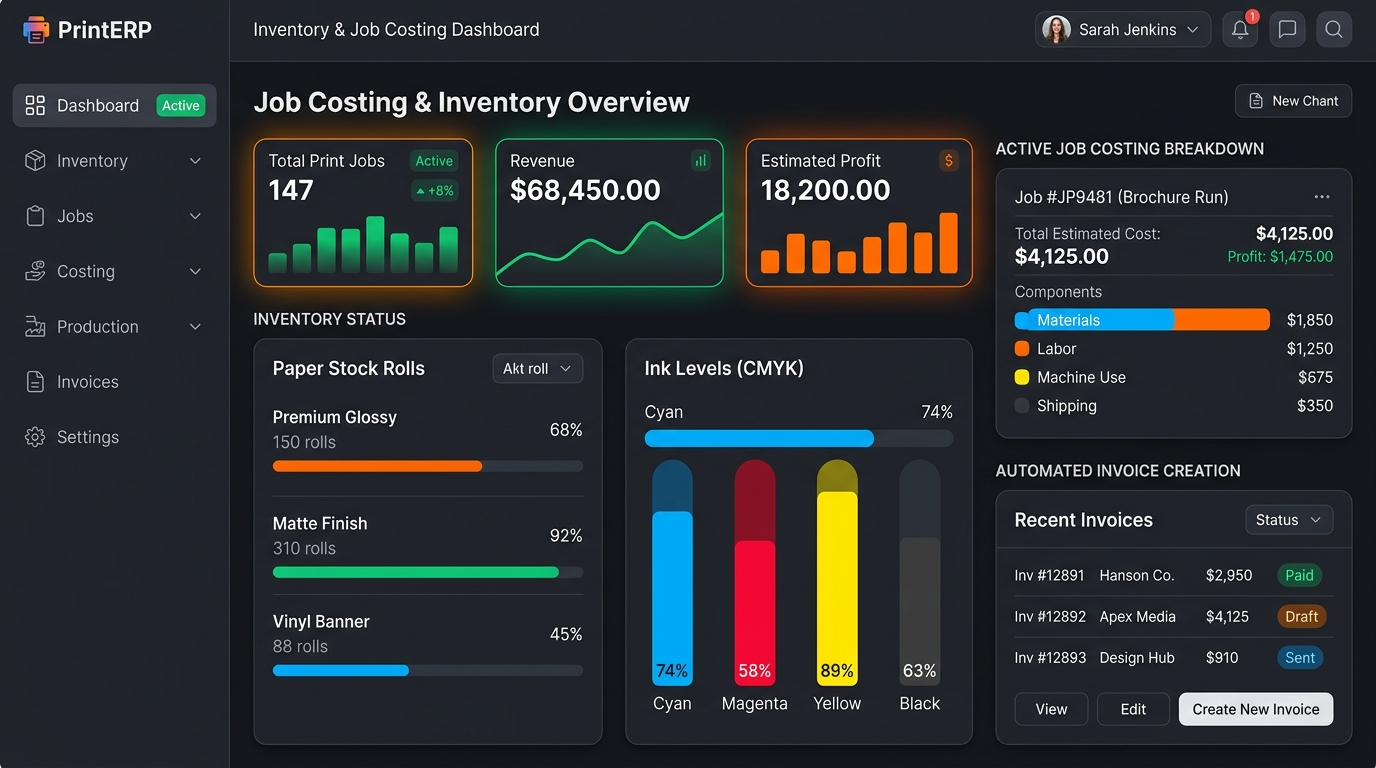
Task: Click the Premium Glossy stock progress bar
Action: [x=428, y=466]
